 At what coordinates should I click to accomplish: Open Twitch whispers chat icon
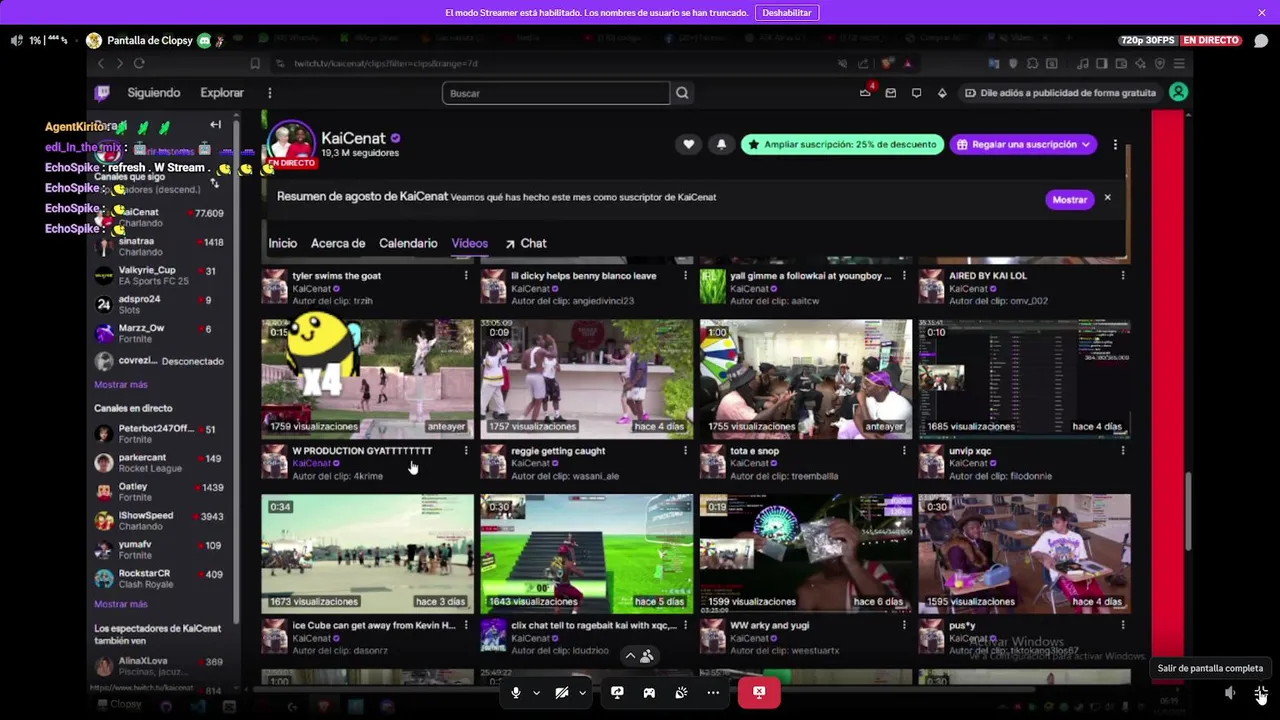(916, 93)
